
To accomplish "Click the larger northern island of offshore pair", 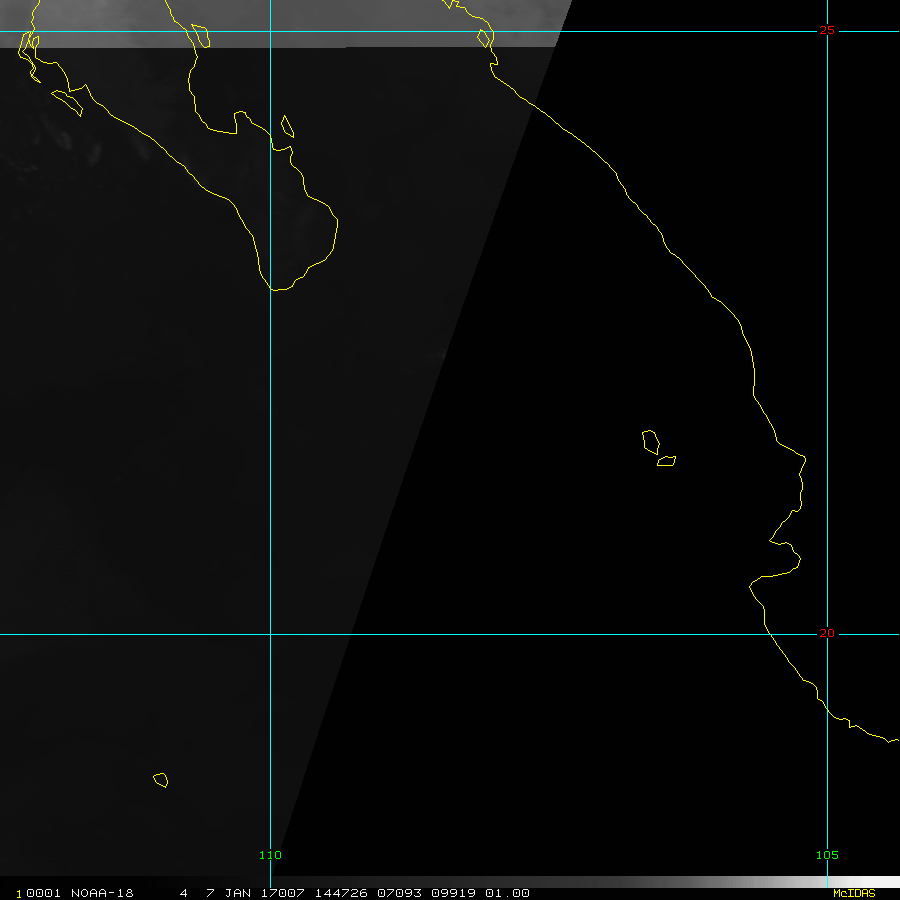I will pos(650,441).
